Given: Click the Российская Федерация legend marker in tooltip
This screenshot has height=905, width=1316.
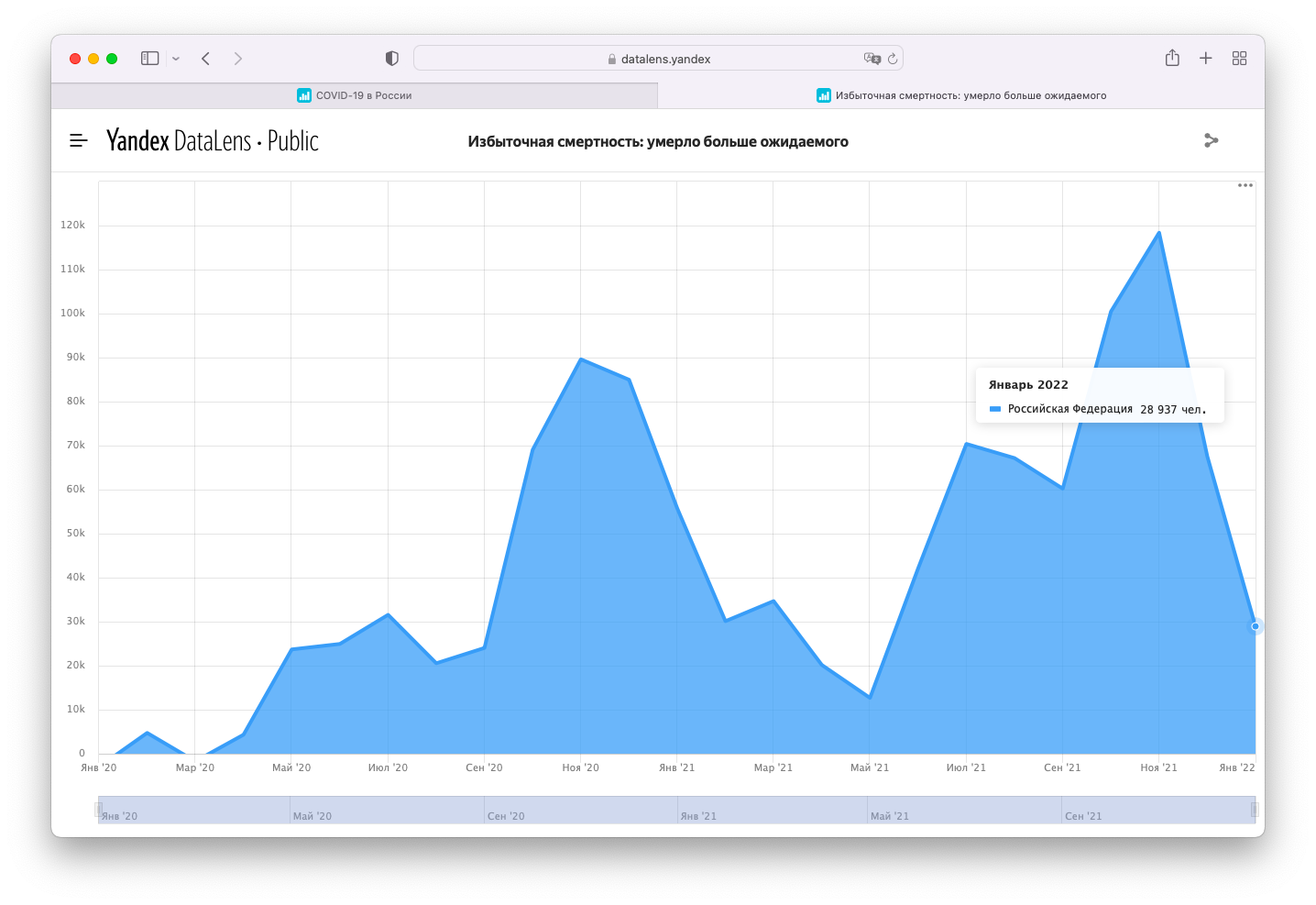Looking at the screenshot, I should 995,409.
